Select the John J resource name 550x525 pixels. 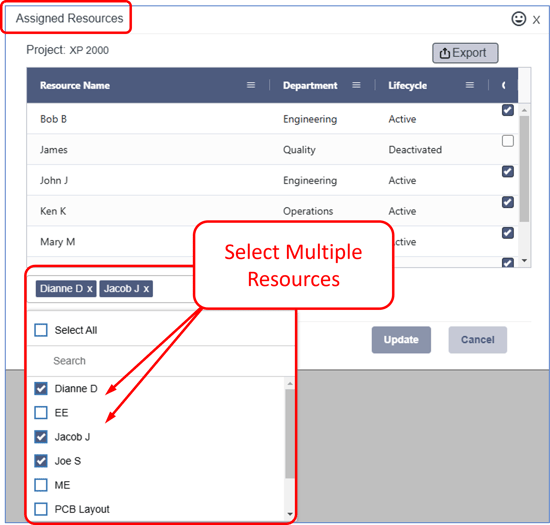coord(54,181)
